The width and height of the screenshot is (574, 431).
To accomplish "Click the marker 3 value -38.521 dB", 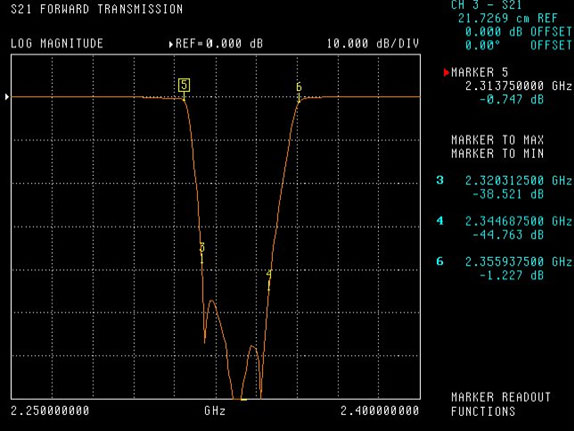I will [x=508, y=194].
